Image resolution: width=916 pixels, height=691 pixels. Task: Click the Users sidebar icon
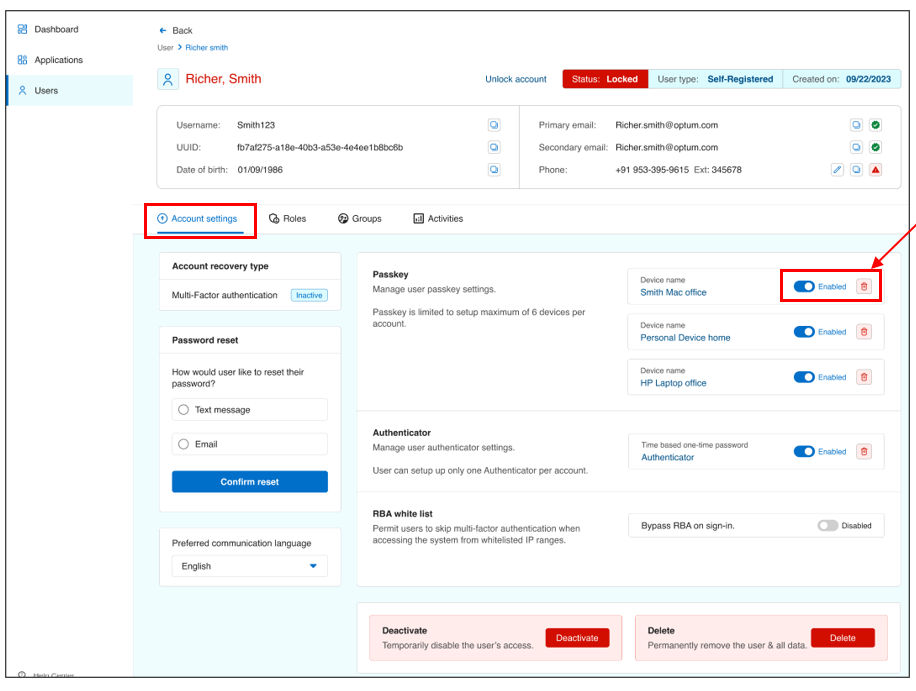pos(22,91)
